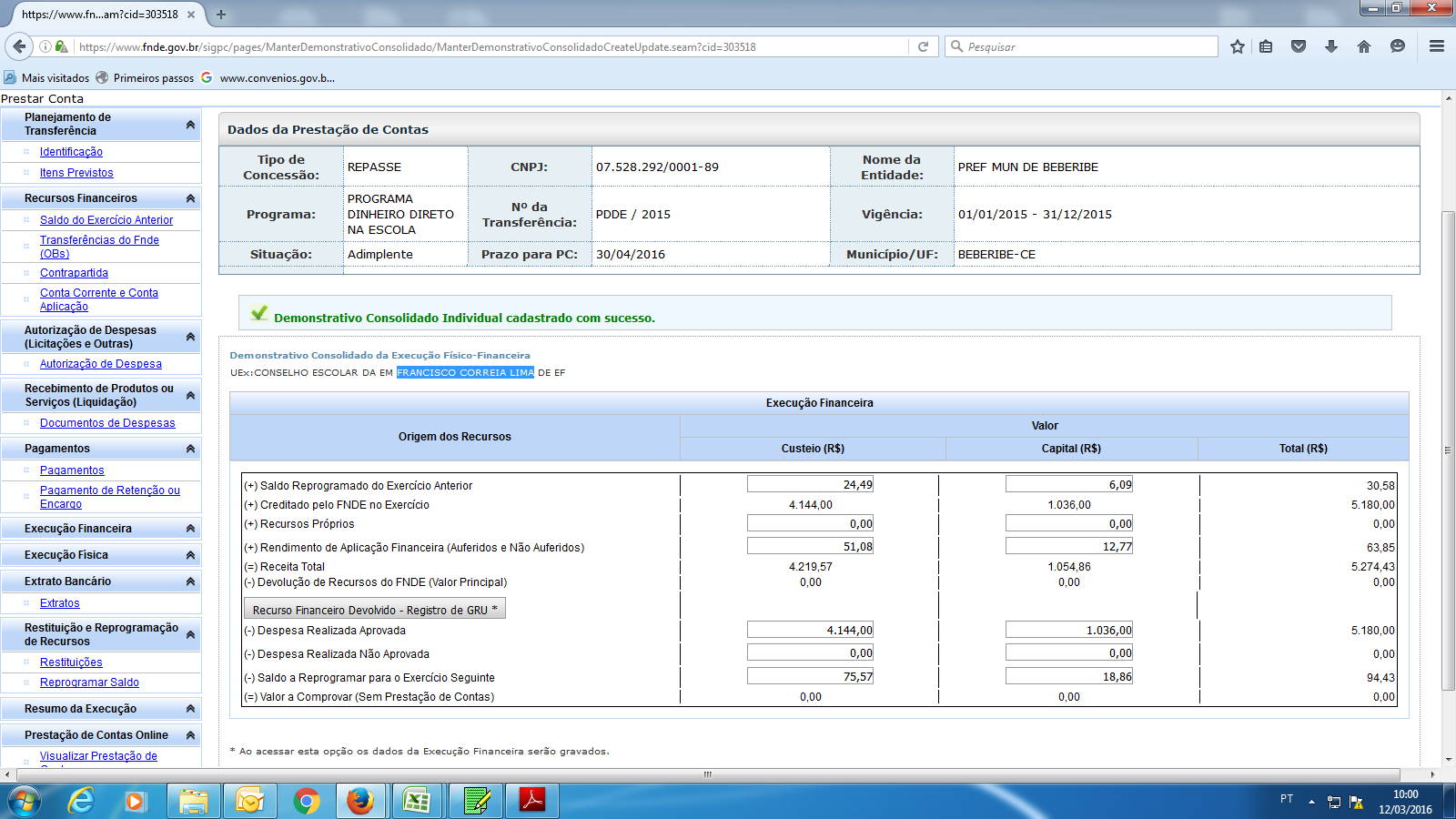Open the Firefox downloads arrow icon
1456x819 pixels.
[1331, 46]
